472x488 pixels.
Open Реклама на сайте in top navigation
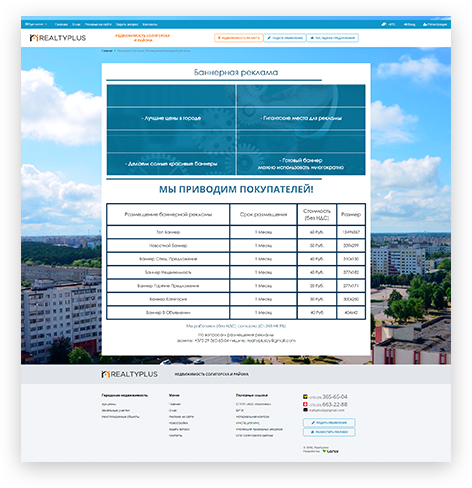[98, 24]
